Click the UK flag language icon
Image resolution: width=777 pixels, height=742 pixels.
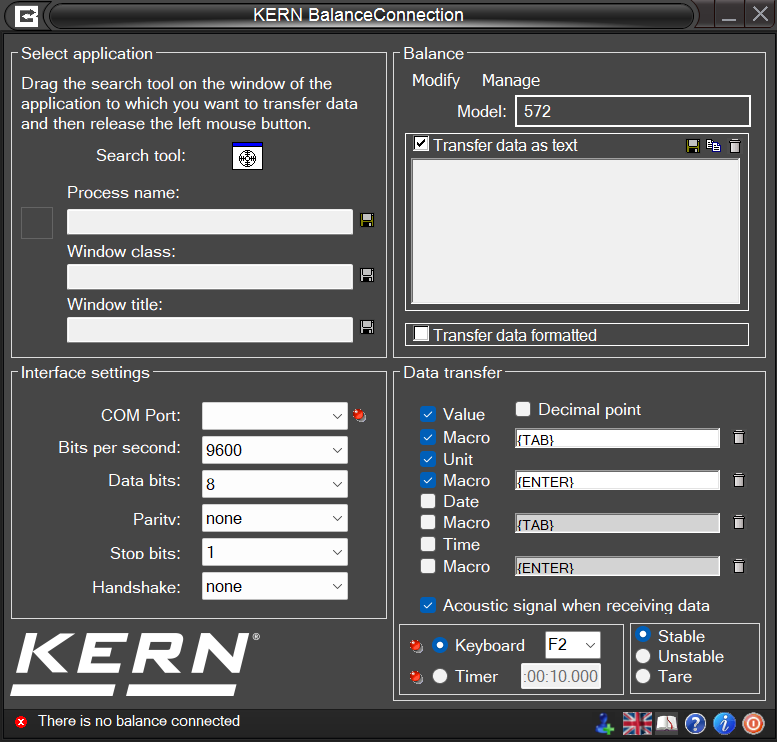637,724
